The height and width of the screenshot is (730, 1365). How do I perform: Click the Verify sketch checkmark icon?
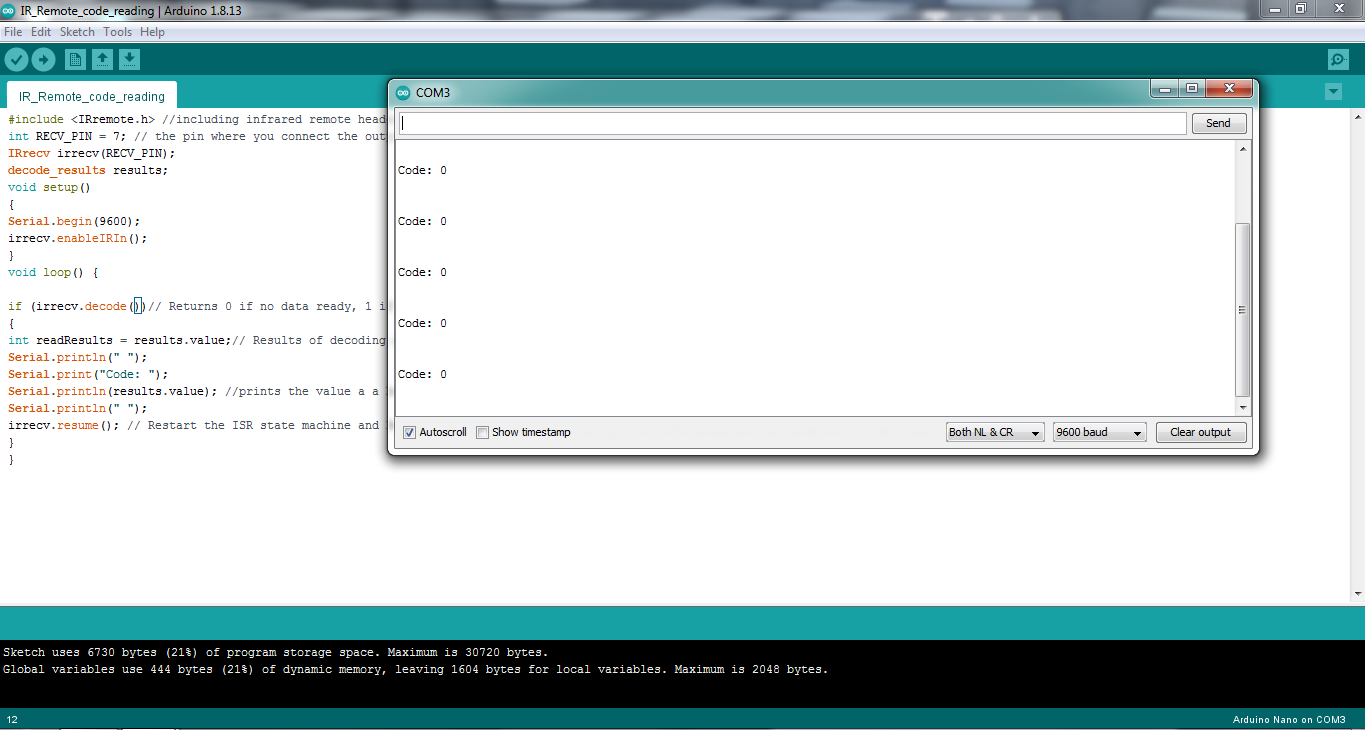click(16, 60)
